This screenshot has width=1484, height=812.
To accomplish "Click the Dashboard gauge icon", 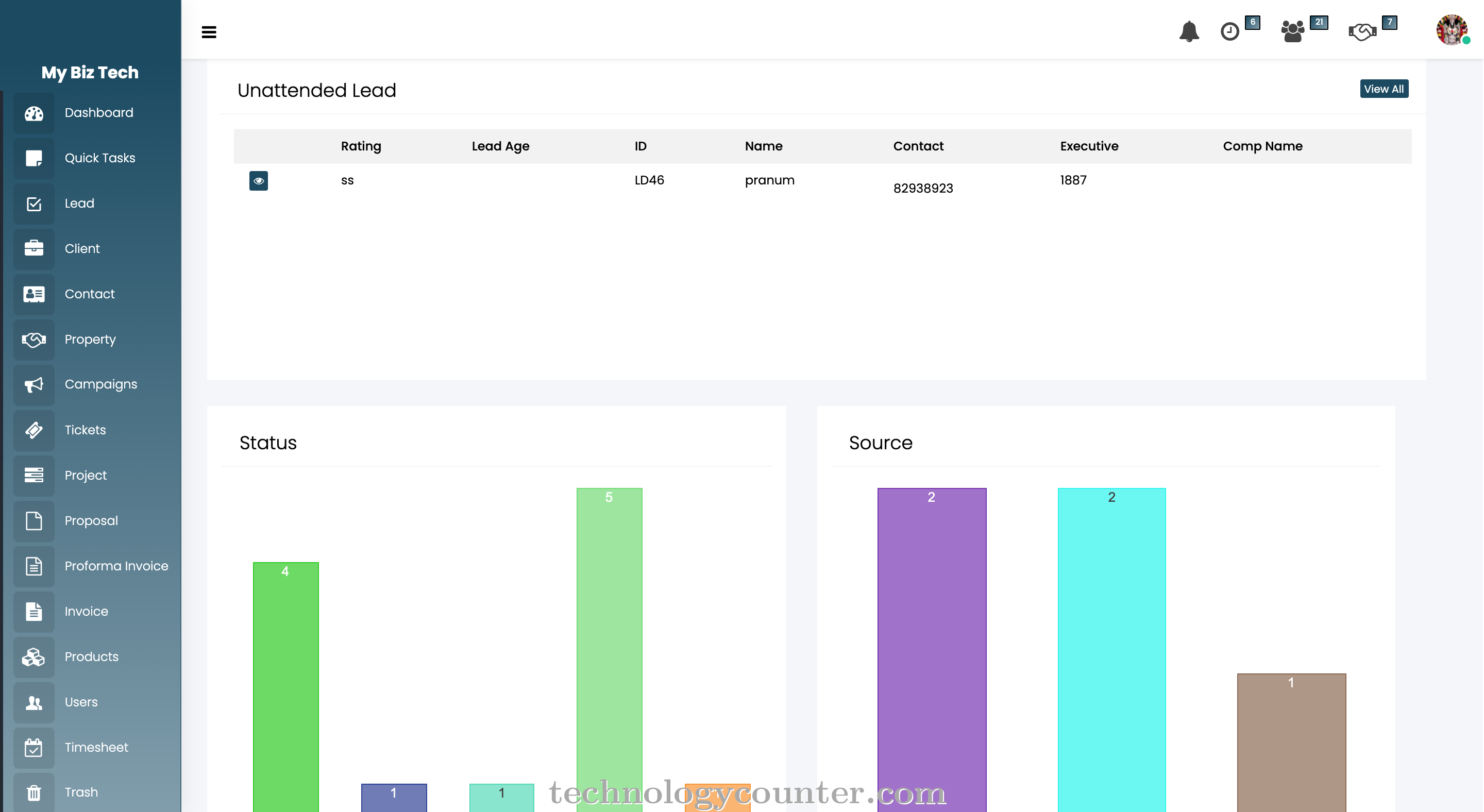I will click(34, 113).
